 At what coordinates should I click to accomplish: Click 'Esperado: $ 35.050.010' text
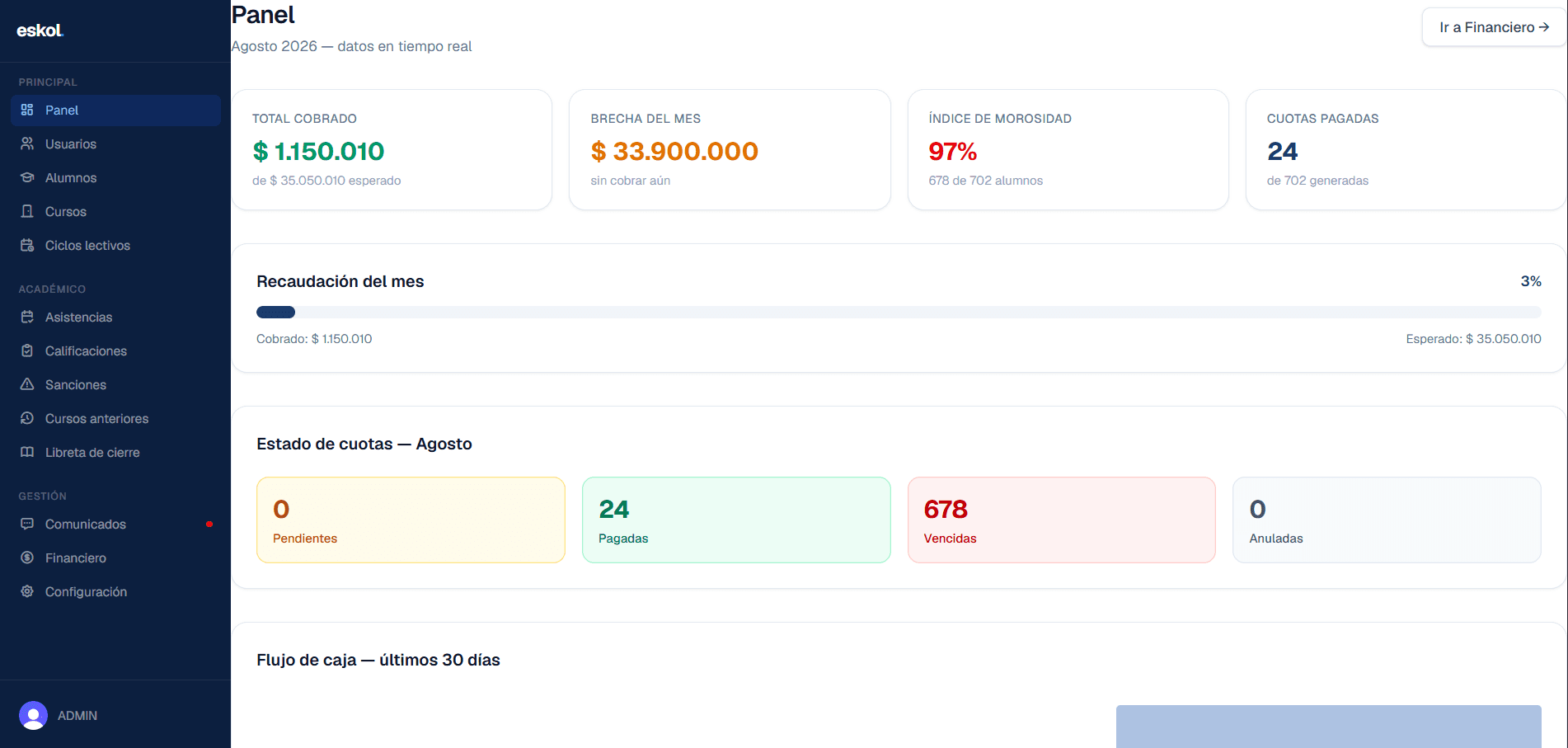pos(1473,339)
